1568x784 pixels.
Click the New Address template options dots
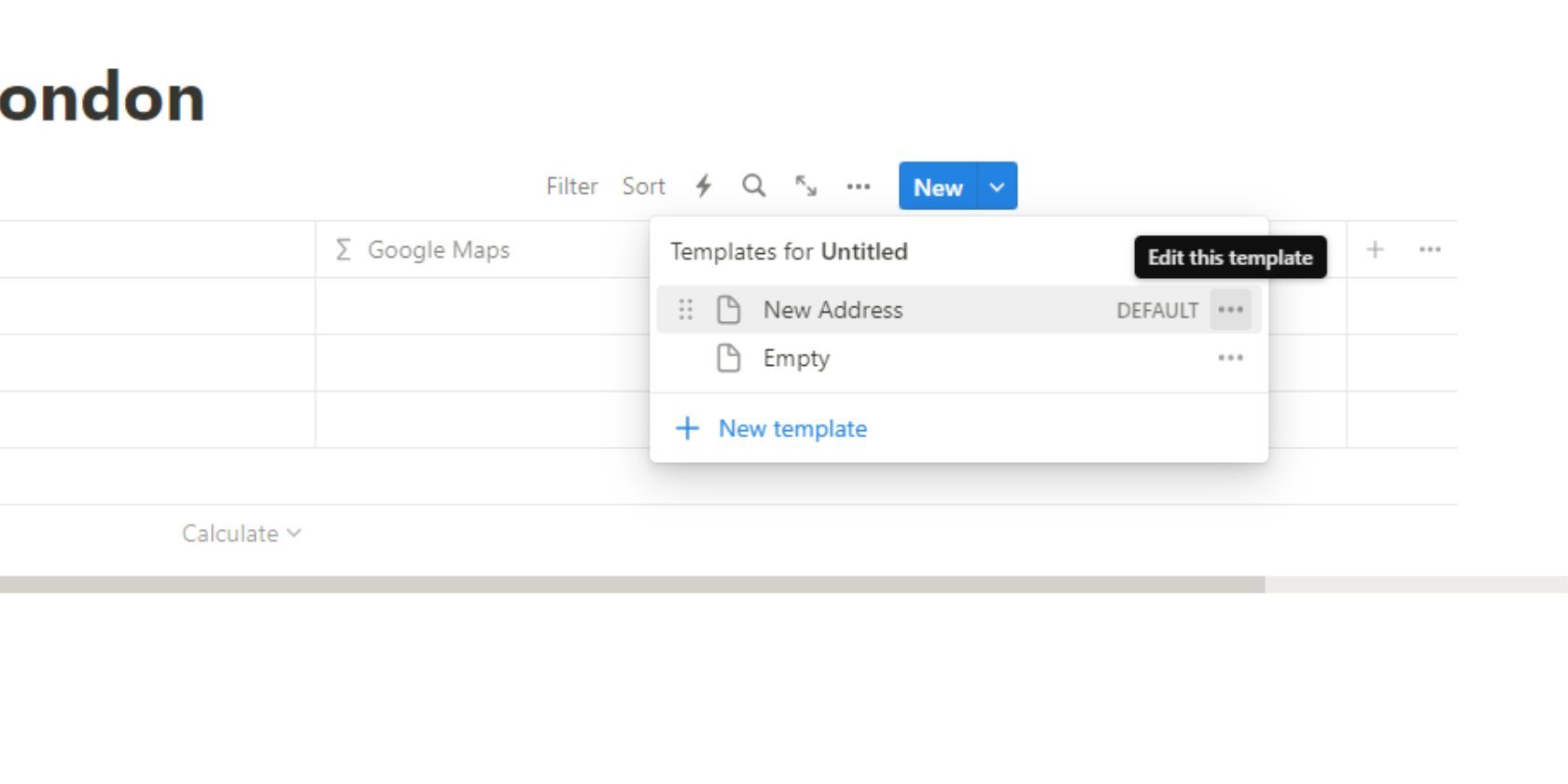[1230, 310]
